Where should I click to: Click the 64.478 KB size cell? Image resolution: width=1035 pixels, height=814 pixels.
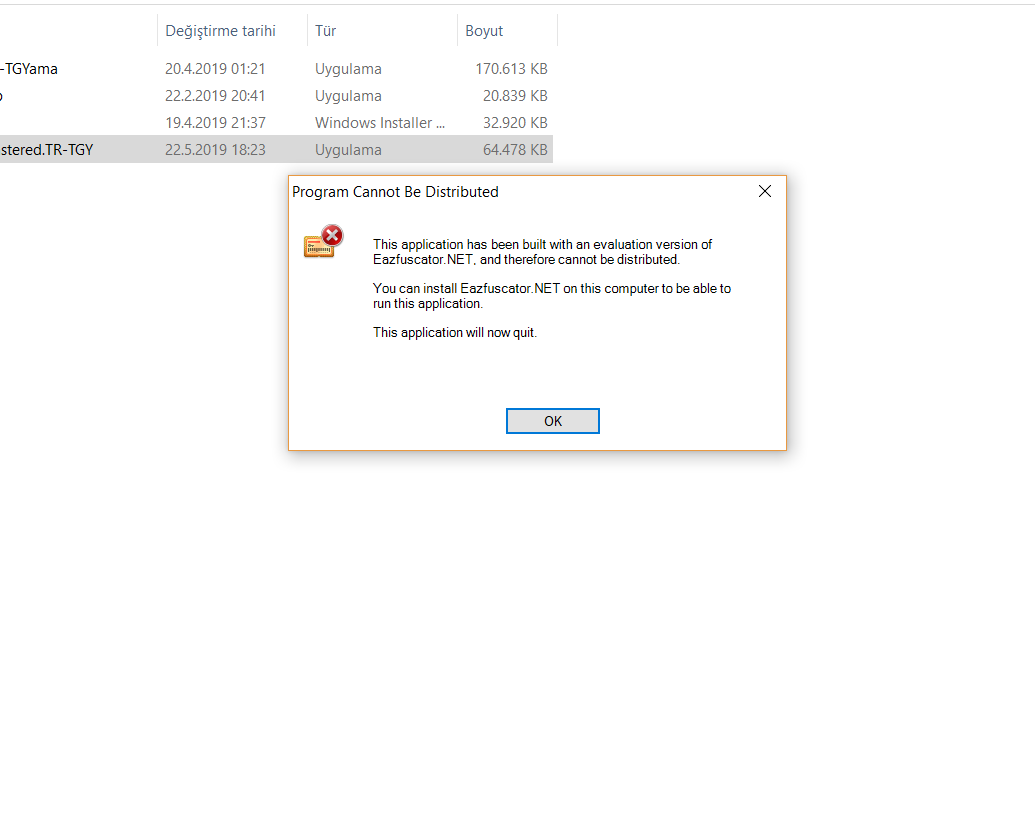pos(515,150)
